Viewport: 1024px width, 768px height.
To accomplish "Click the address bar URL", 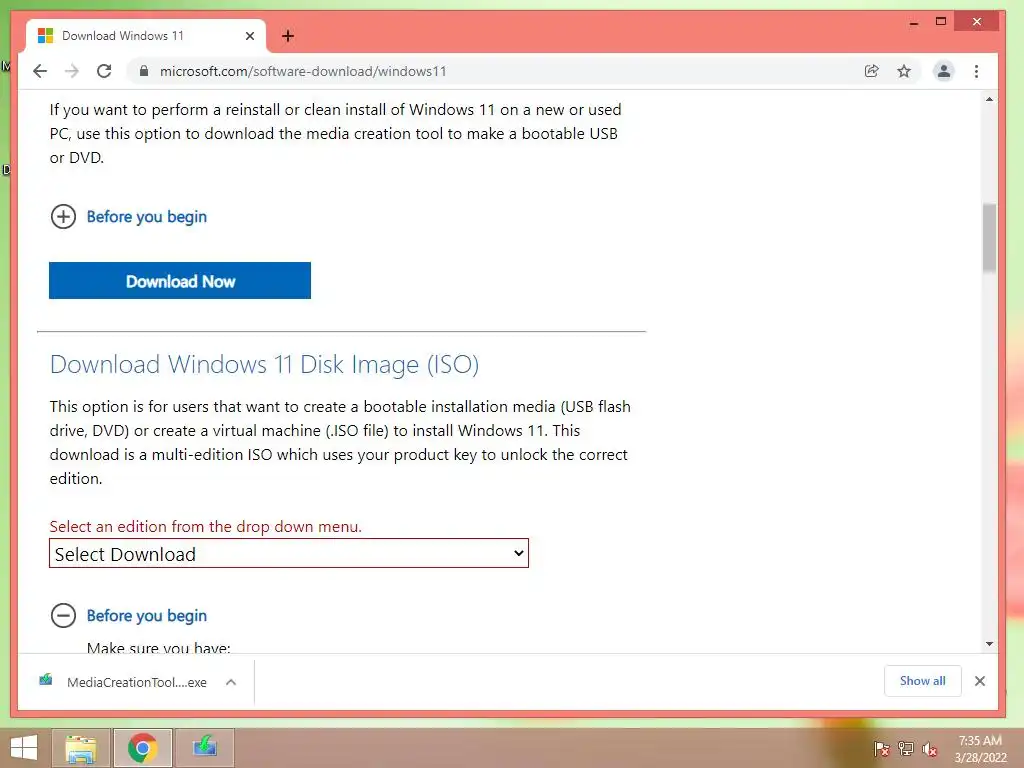I will point(303,71).
